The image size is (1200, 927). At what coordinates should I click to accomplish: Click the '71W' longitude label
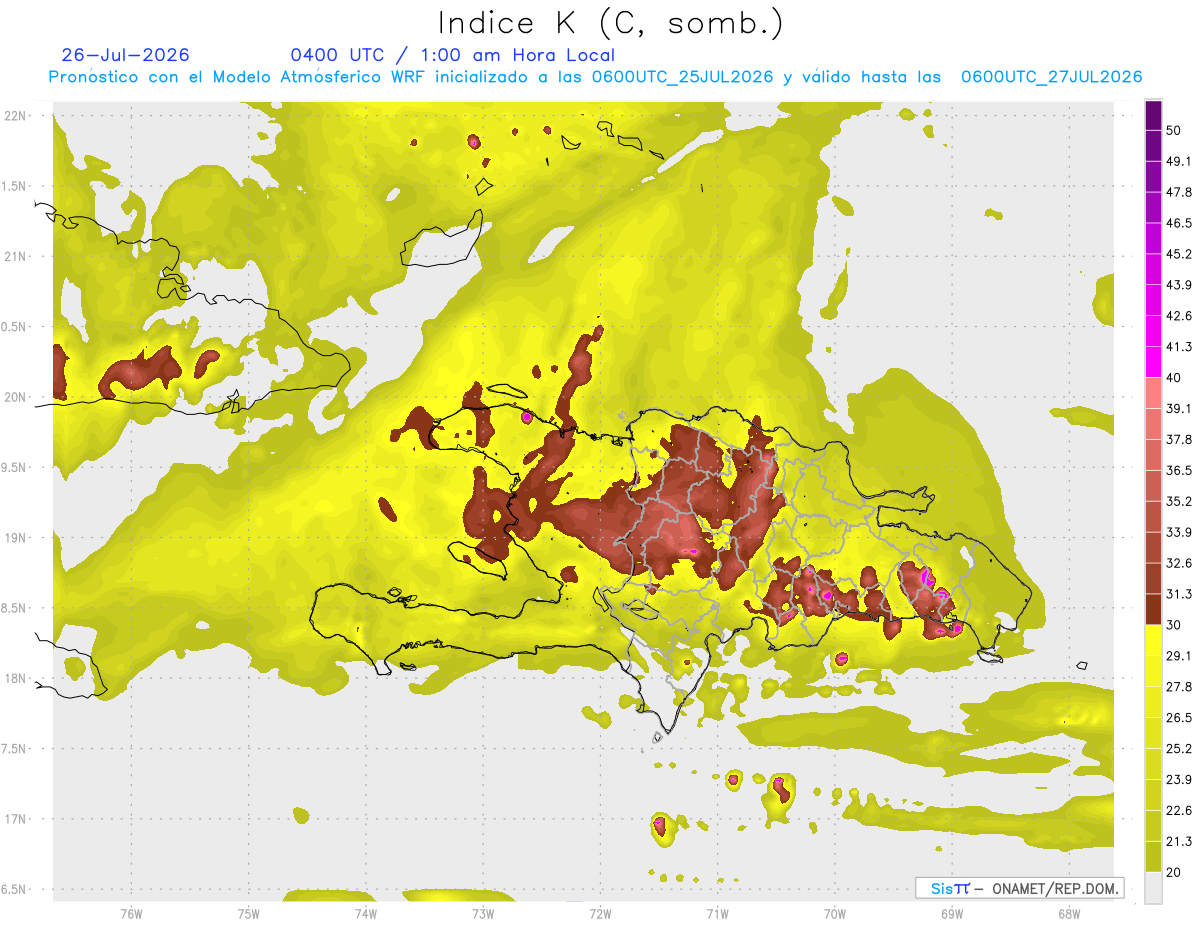pos(717,913)
